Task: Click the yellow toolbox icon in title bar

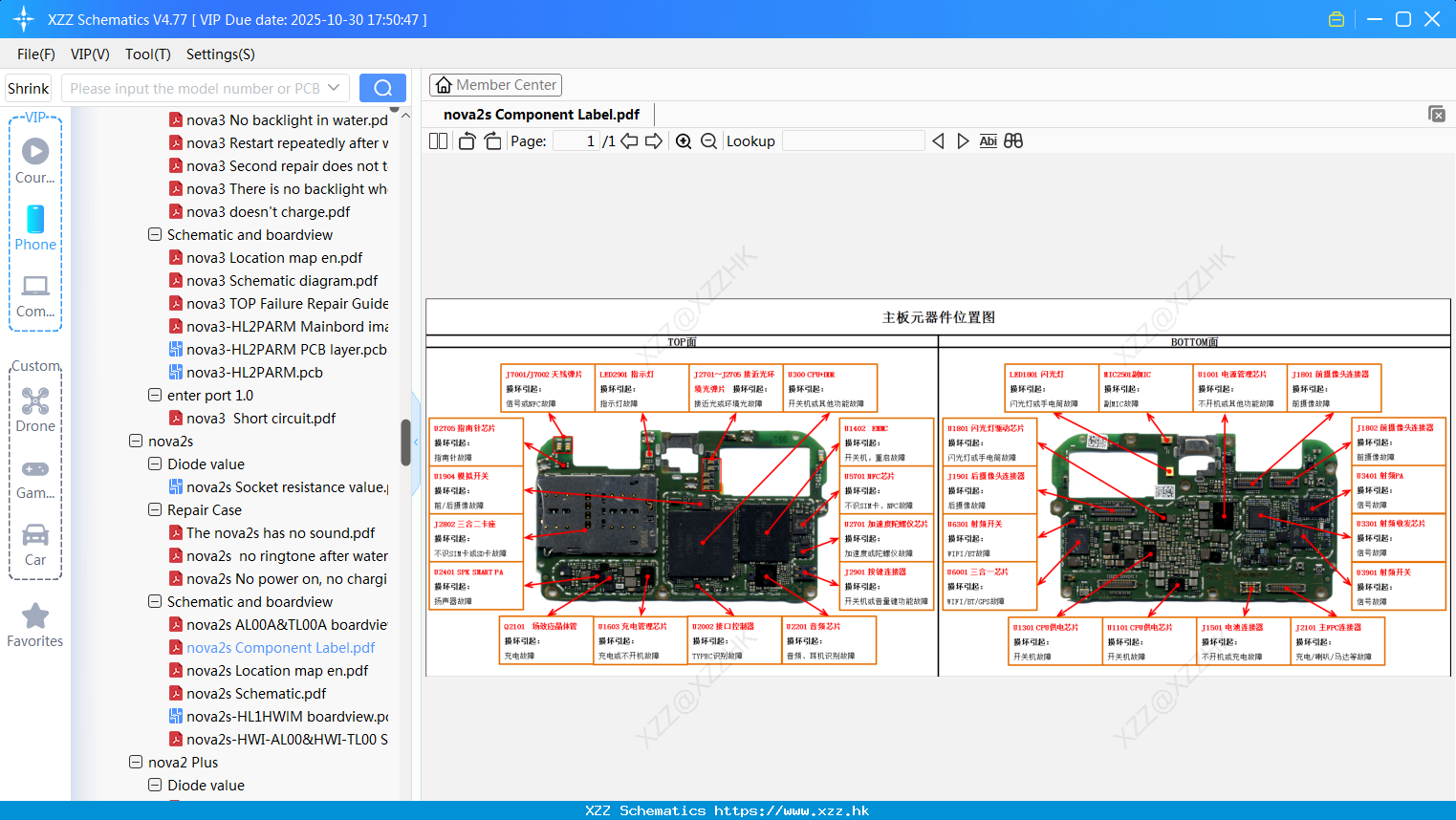Action: [1336, 19]
